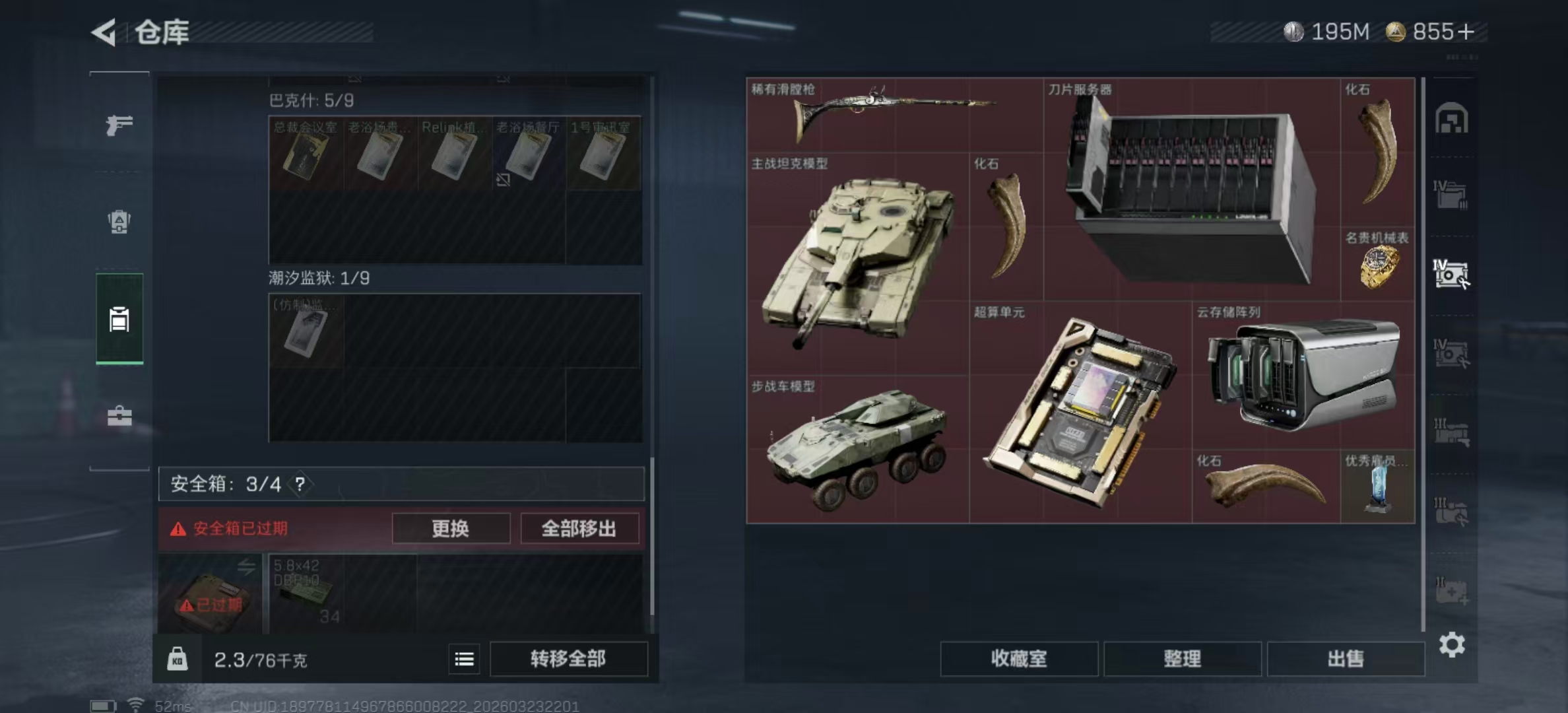Switch to the highlighted keycard container tab
Viewport: 1568px width, 713px height.
click(x=119, y=318)
